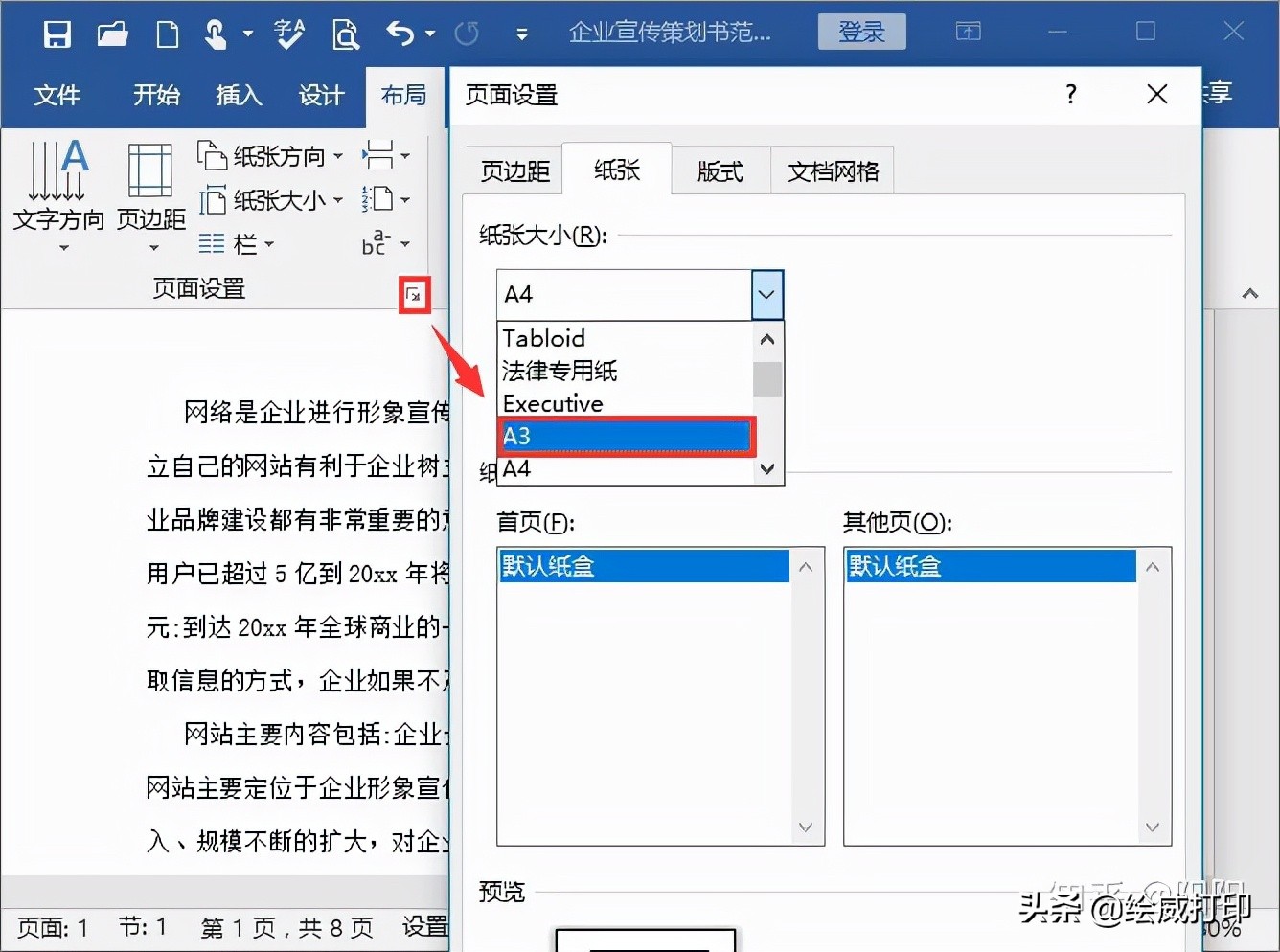Screen dimensions: 1280x952
Task: Collapse the ribbon with the chevron arrow
Action: tap(1248, 294)
